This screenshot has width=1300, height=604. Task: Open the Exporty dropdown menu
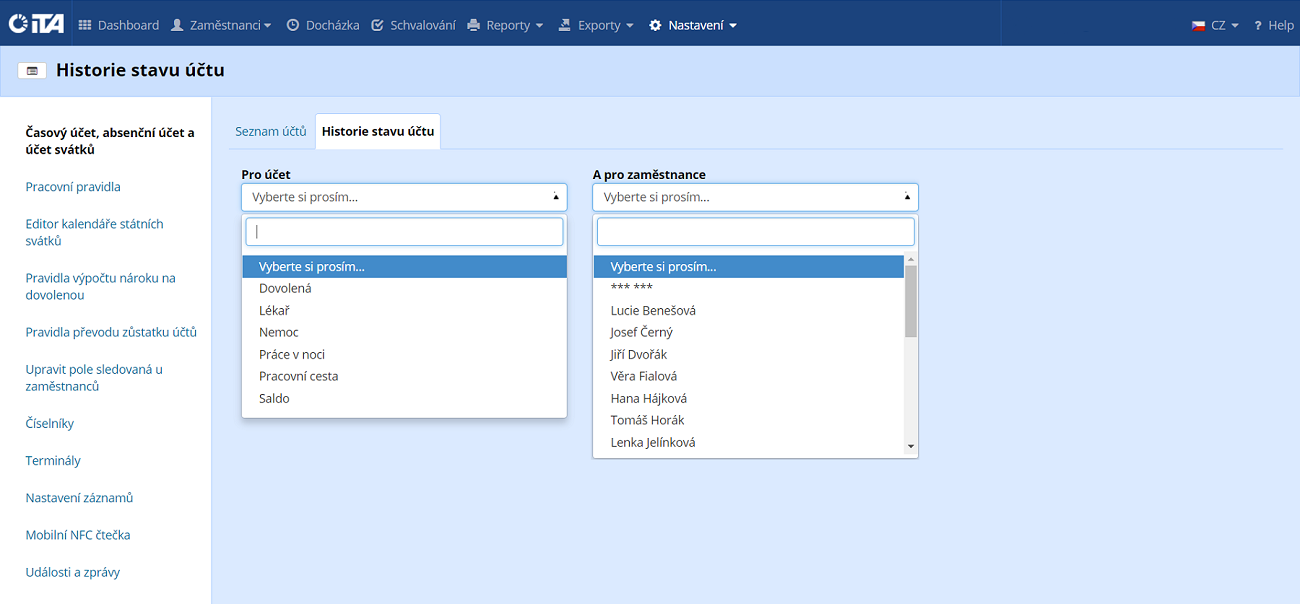tap(596, 25)
